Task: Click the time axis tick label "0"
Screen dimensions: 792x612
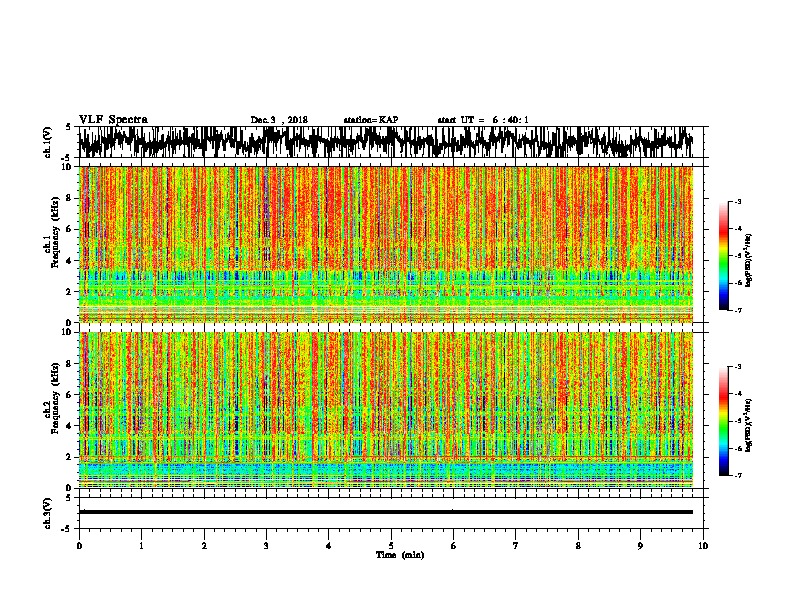Action: (x=79, y=546)
